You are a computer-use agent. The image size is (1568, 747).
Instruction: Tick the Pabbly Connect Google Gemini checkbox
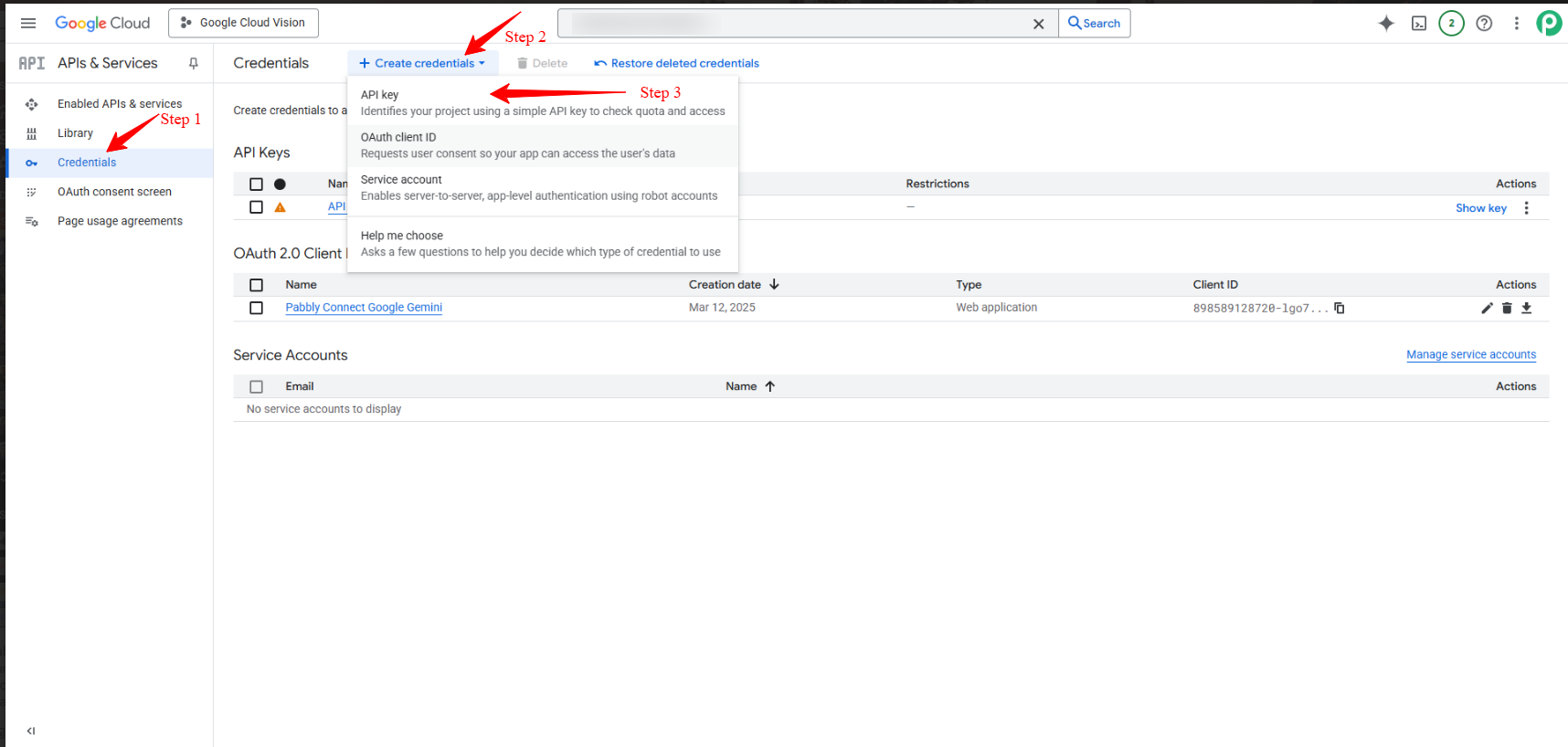tap(256, 308)
